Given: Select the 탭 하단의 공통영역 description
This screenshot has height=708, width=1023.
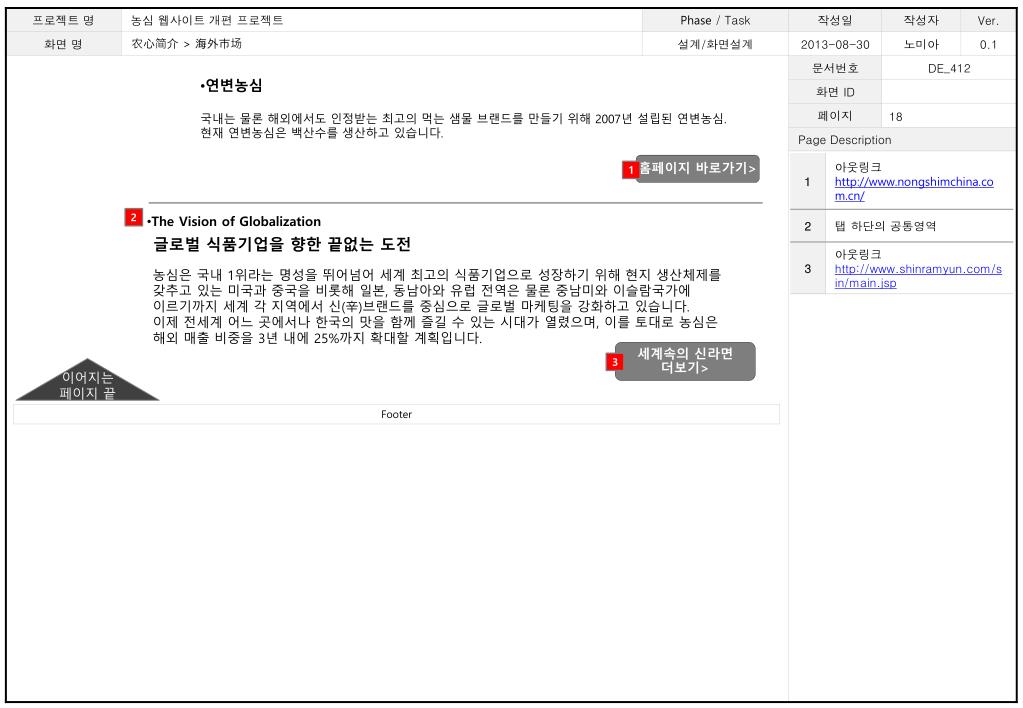Looking at the screenshot, I should pyautogui.click(x=885, y=226).
